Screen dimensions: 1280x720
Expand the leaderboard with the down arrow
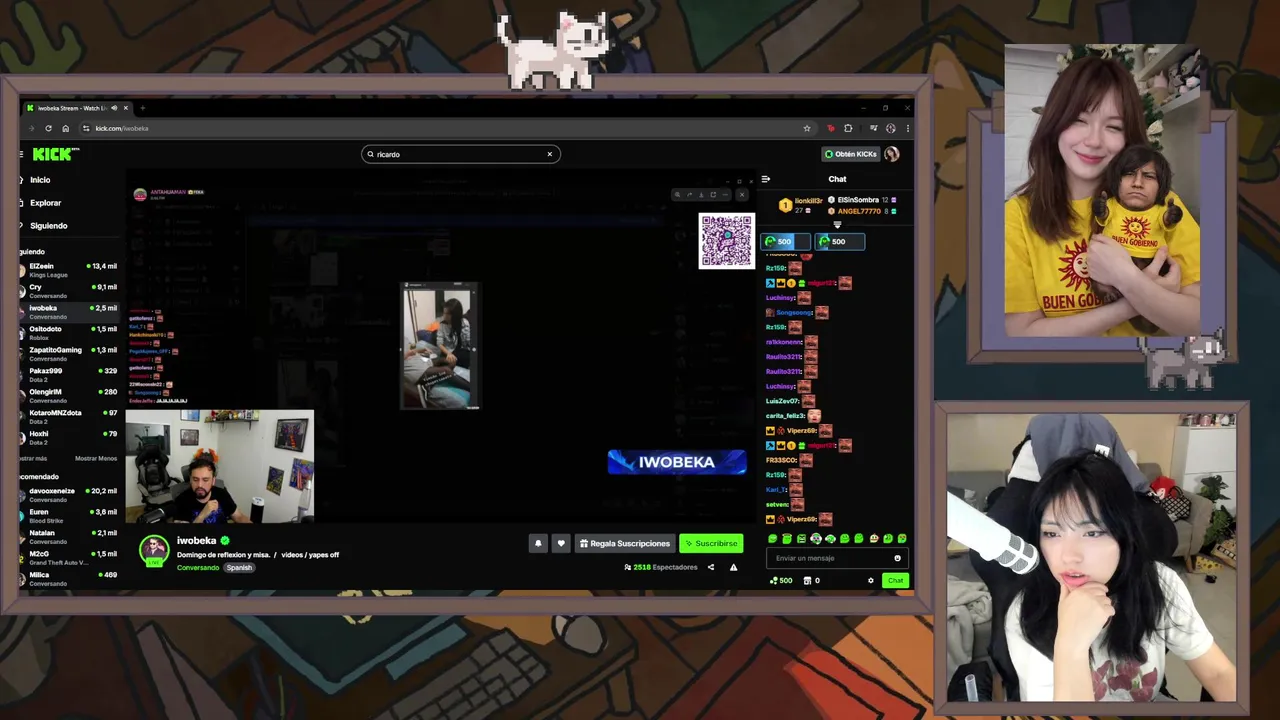pos(837,225)
